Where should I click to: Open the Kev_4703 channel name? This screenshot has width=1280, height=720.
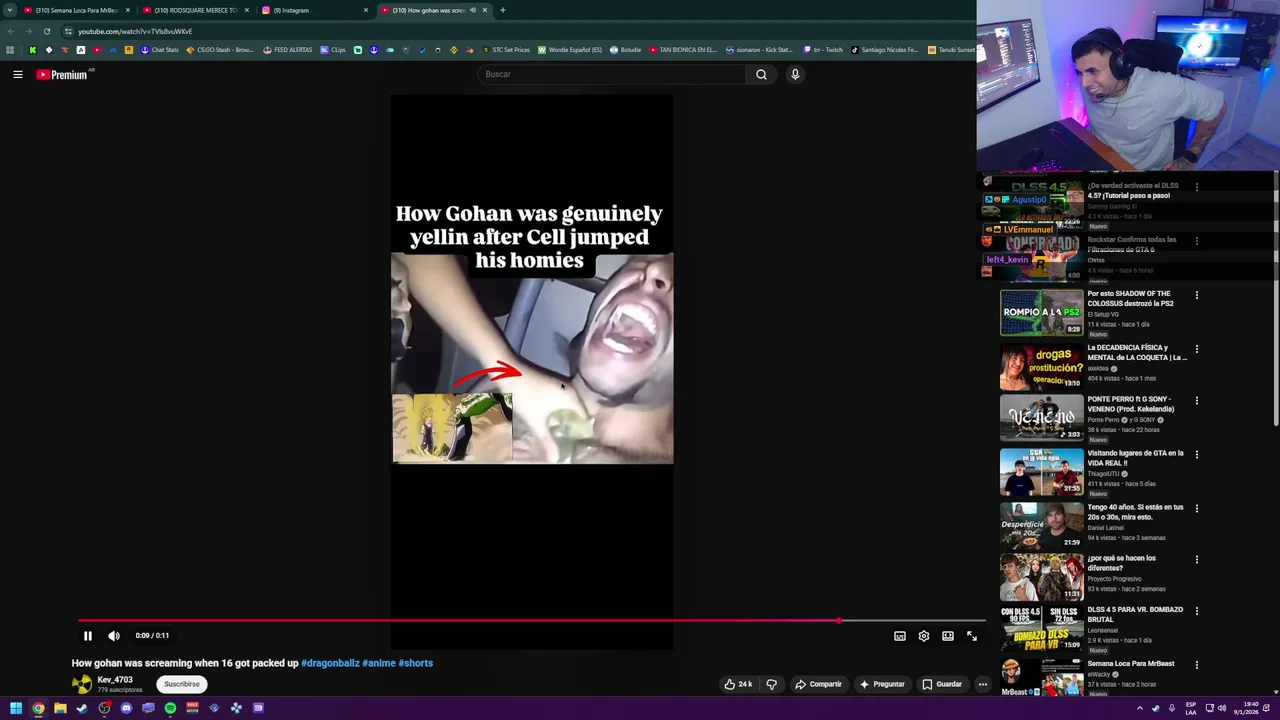(115, 680)
